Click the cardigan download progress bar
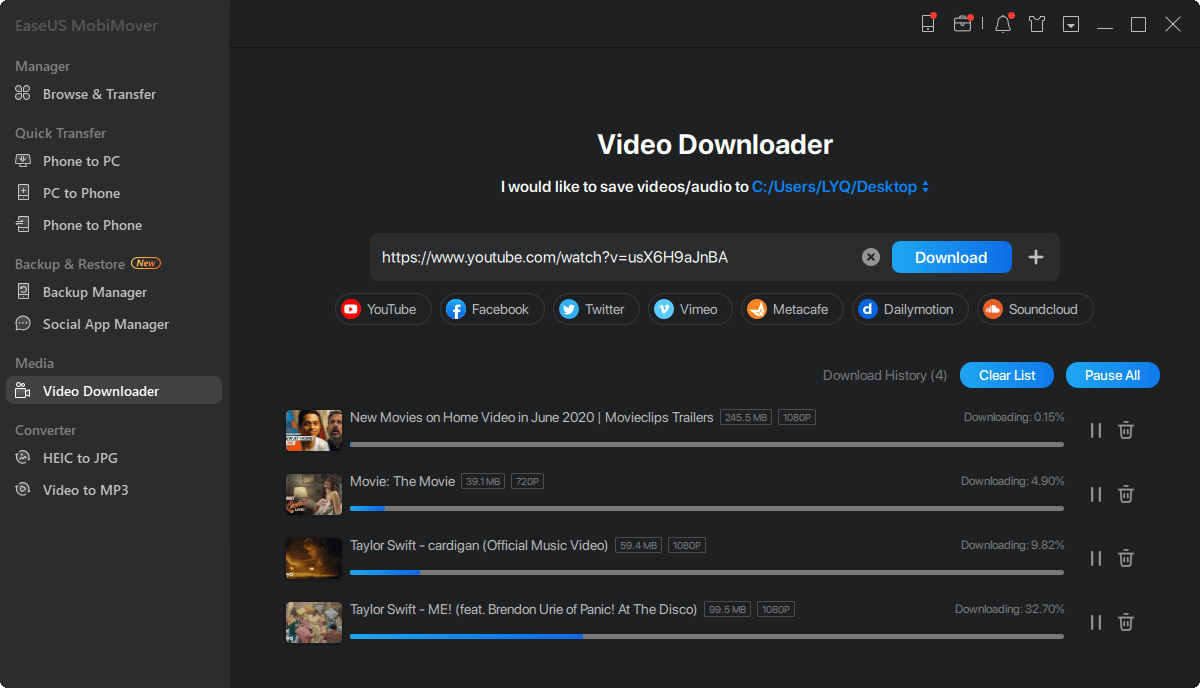 [x=707, y=572]
